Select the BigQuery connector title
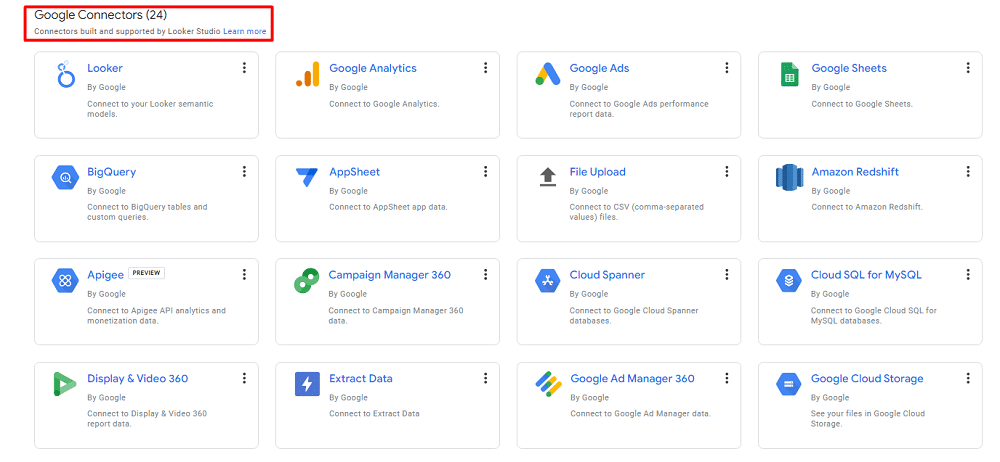Screen dimensions: 1000x462 click(x=112, y=172)
